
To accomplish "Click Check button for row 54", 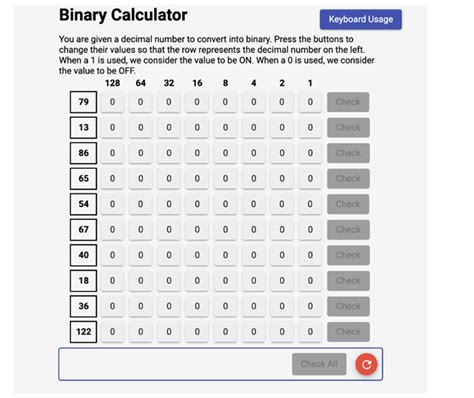I will click(x=348, y=204).
